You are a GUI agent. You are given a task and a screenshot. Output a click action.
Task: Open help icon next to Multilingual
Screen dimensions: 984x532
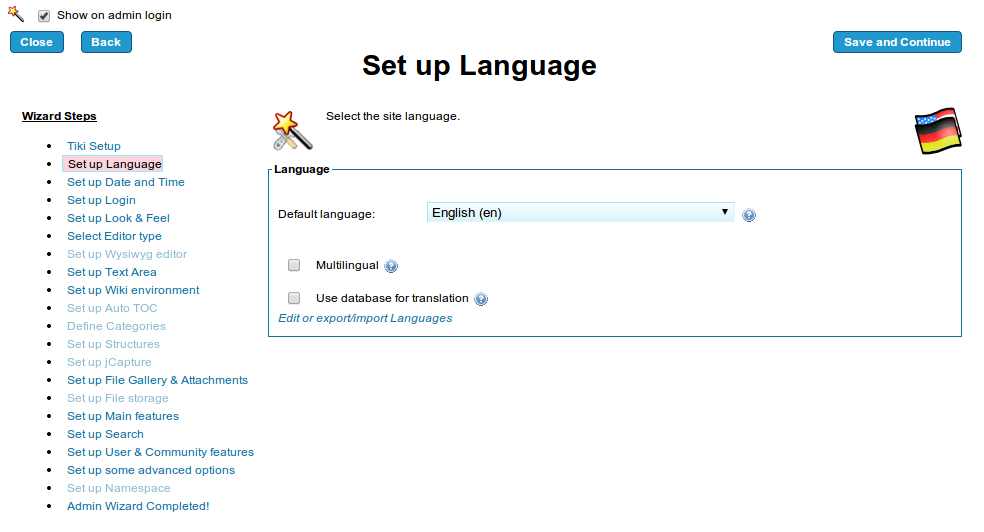391,266
